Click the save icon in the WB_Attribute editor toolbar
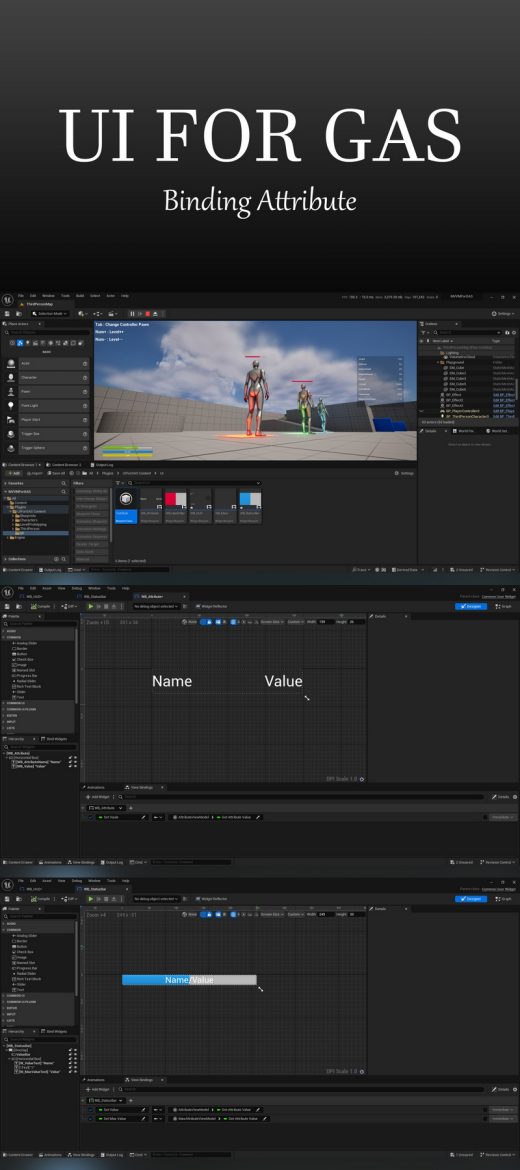Viewport: 520px width, 1170px height. point(9,606)
